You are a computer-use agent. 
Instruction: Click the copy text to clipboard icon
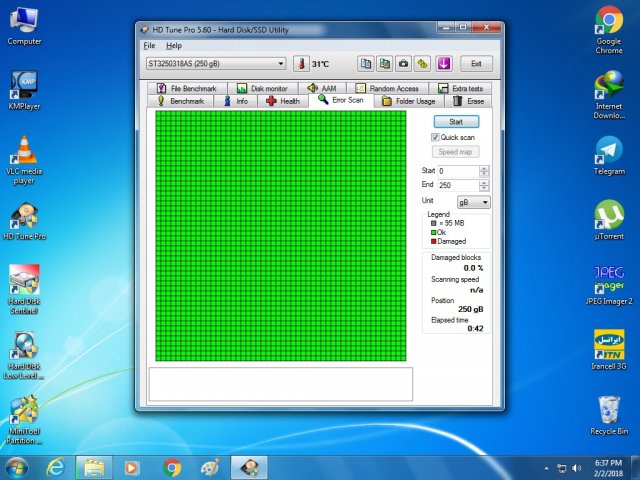(x=366, y=64)
